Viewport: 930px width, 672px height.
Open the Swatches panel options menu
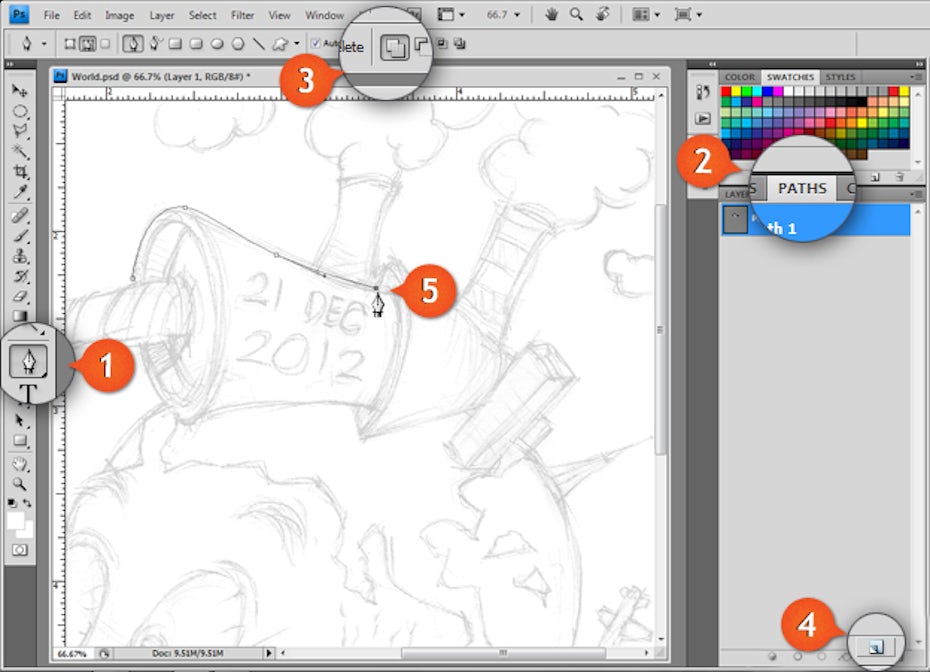[x=916, y=77]
